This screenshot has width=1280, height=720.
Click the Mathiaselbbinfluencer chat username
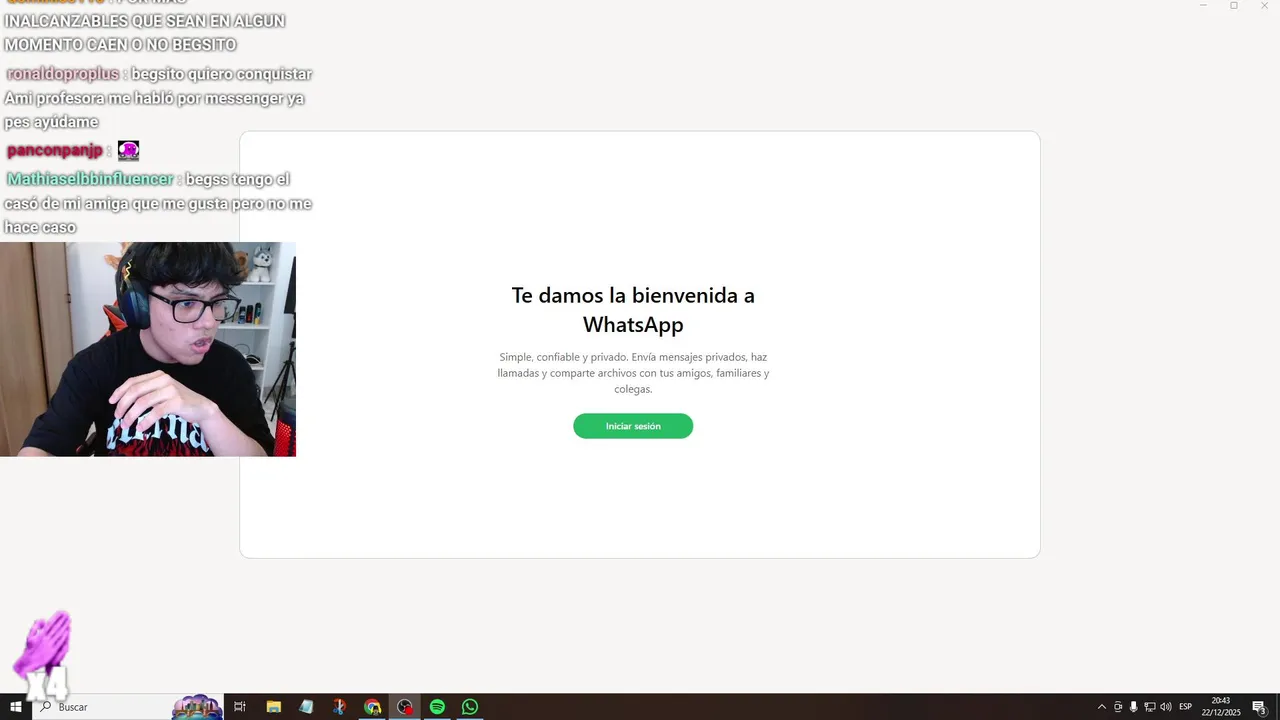[90, 179]
